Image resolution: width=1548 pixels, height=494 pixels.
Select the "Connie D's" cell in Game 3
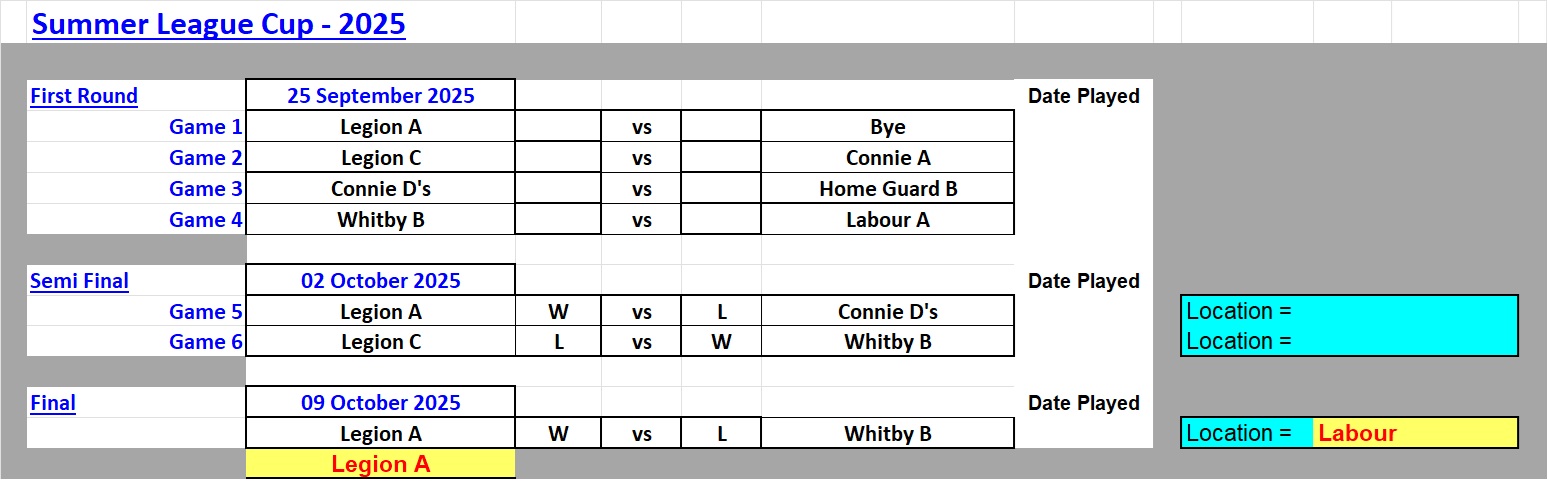[380, 189]
